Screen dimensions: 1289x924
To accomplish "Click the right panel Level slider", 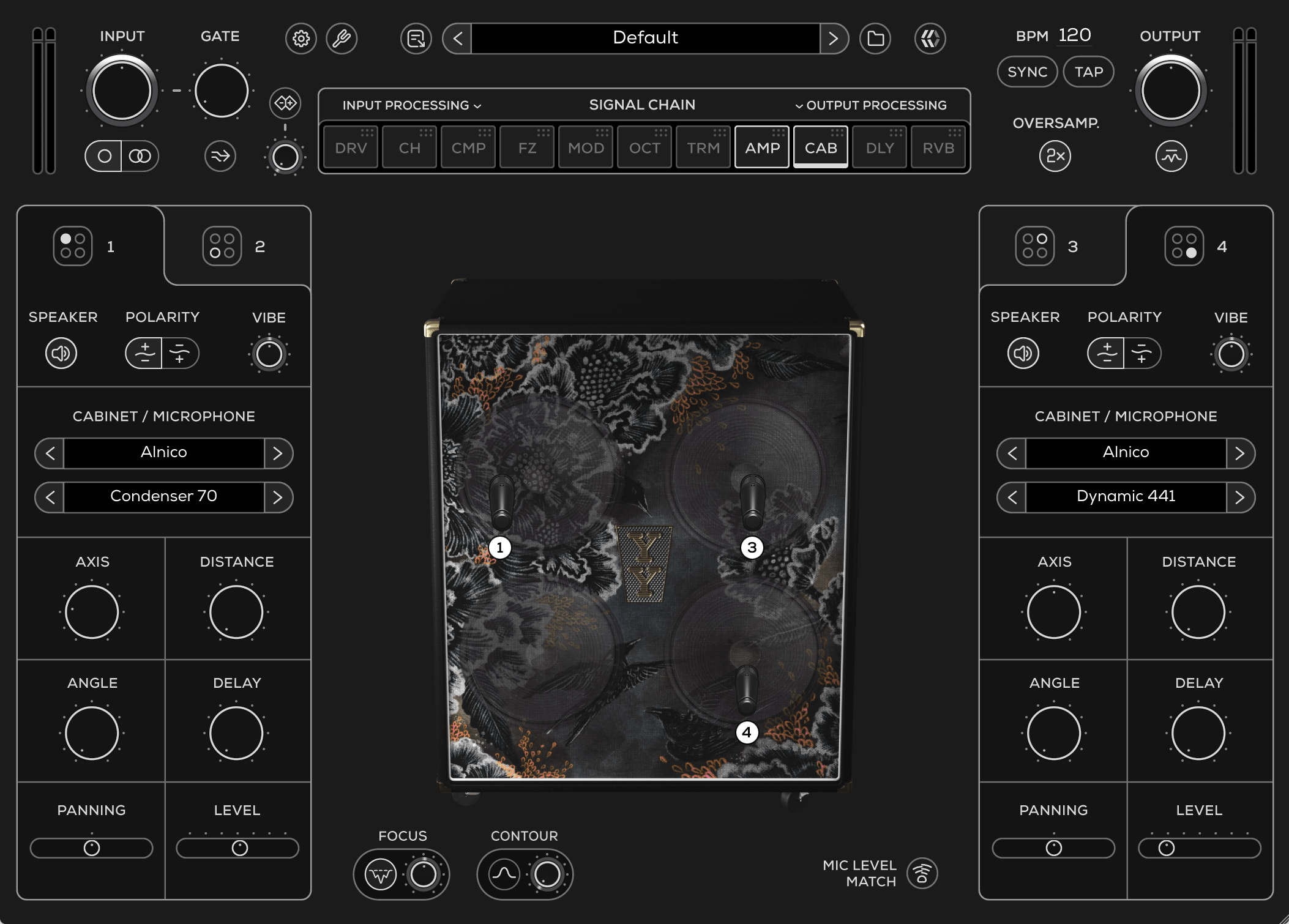I will tap(1200, 848).
